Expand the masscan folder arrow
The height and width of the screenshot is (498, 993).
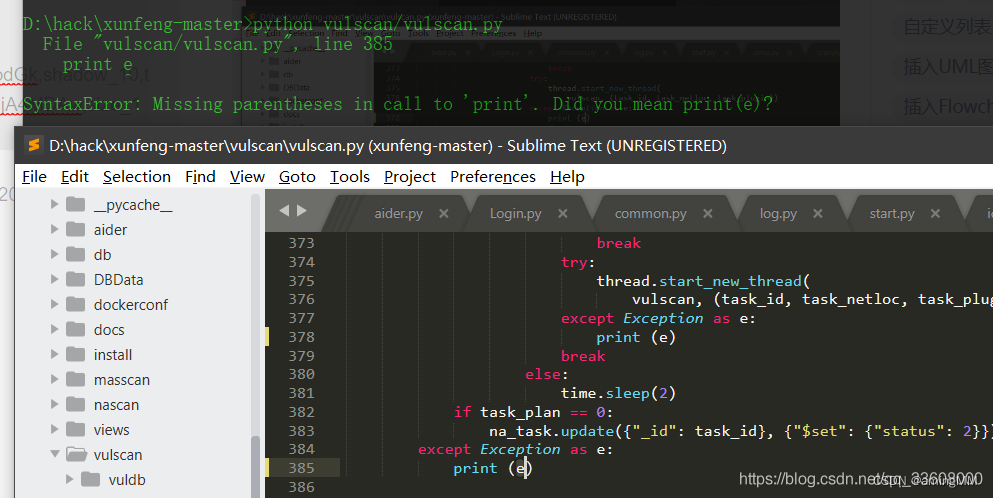54,379
